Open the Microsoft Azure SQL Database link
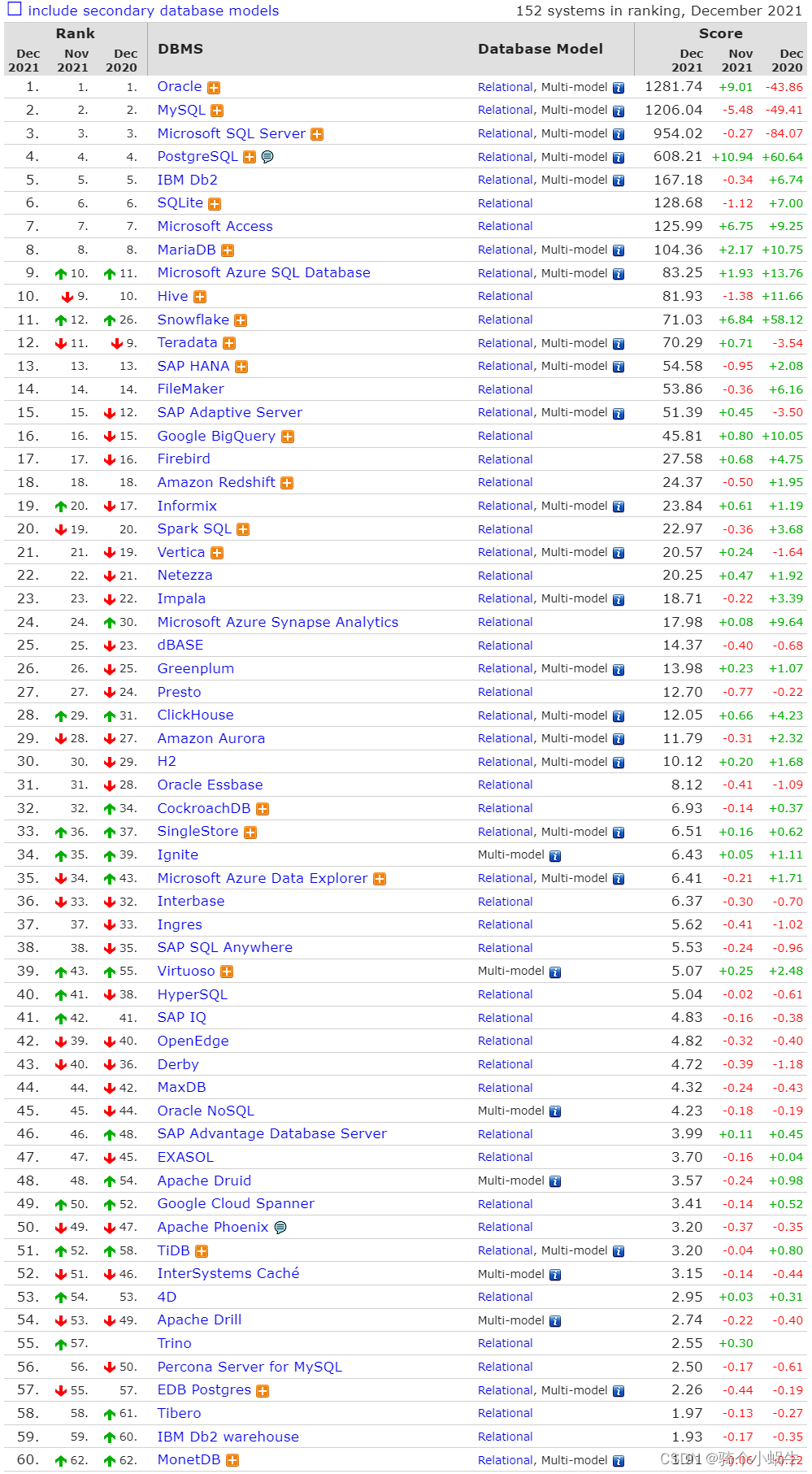The width and height of the screenshot is (812, 1474). point(264,272)
